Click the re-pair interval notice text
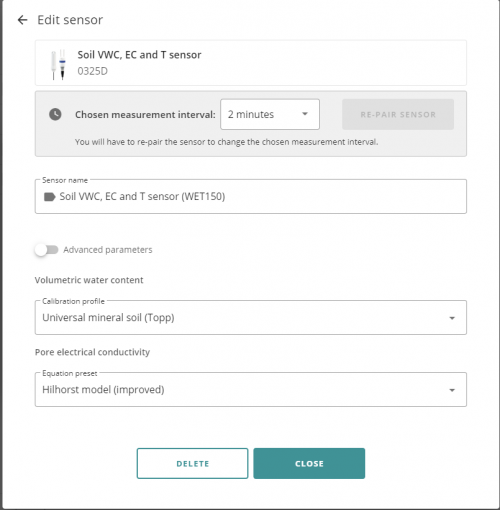Screen dimensions: 500x510 click(227, 142)
